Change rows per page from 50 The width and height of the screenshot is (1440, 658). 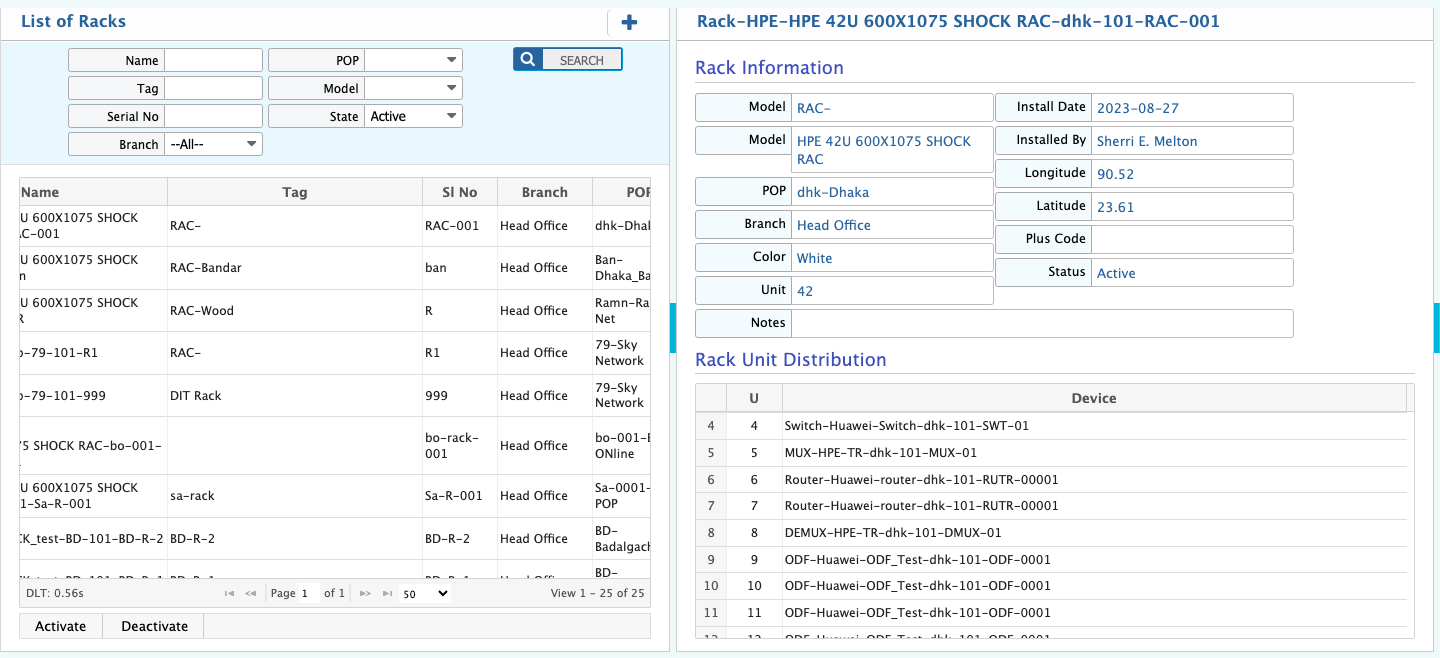pos(425,593)
